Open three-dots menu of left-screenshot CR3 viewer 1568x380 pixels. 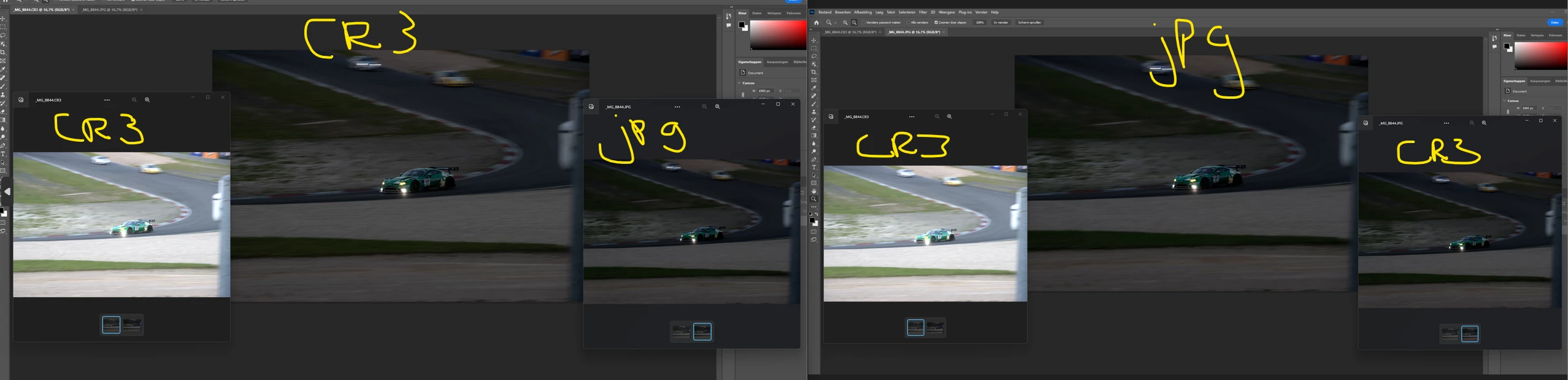tap(107, 100)
